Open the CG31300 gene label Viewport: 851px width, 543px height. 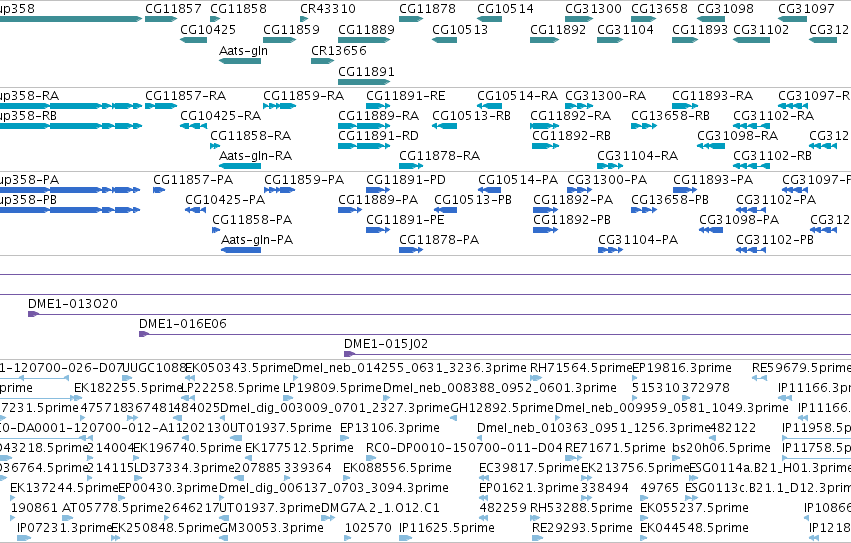point(593,9)
